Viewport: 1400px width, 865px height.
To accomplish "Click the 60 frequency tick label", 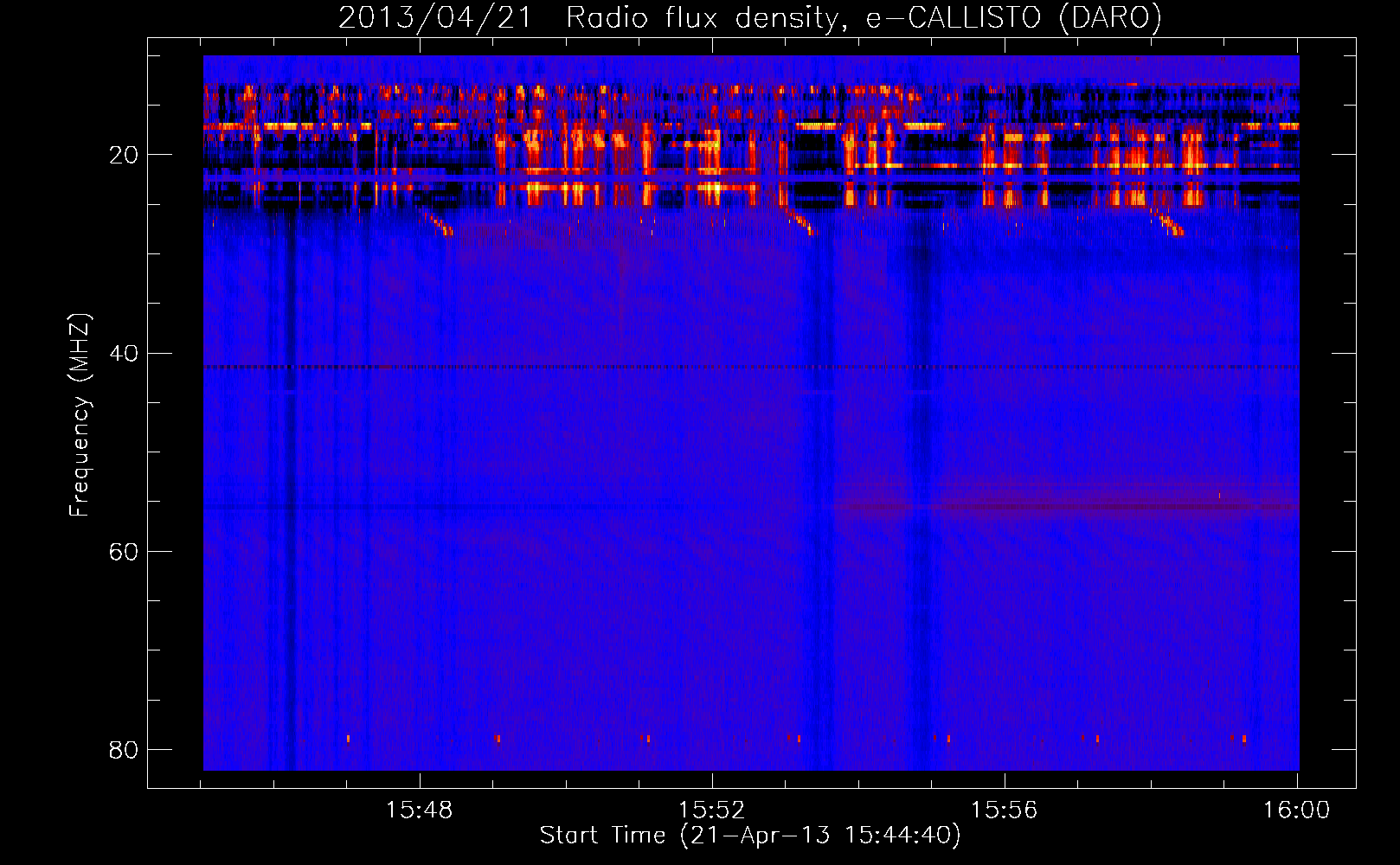I will [124, 552].
